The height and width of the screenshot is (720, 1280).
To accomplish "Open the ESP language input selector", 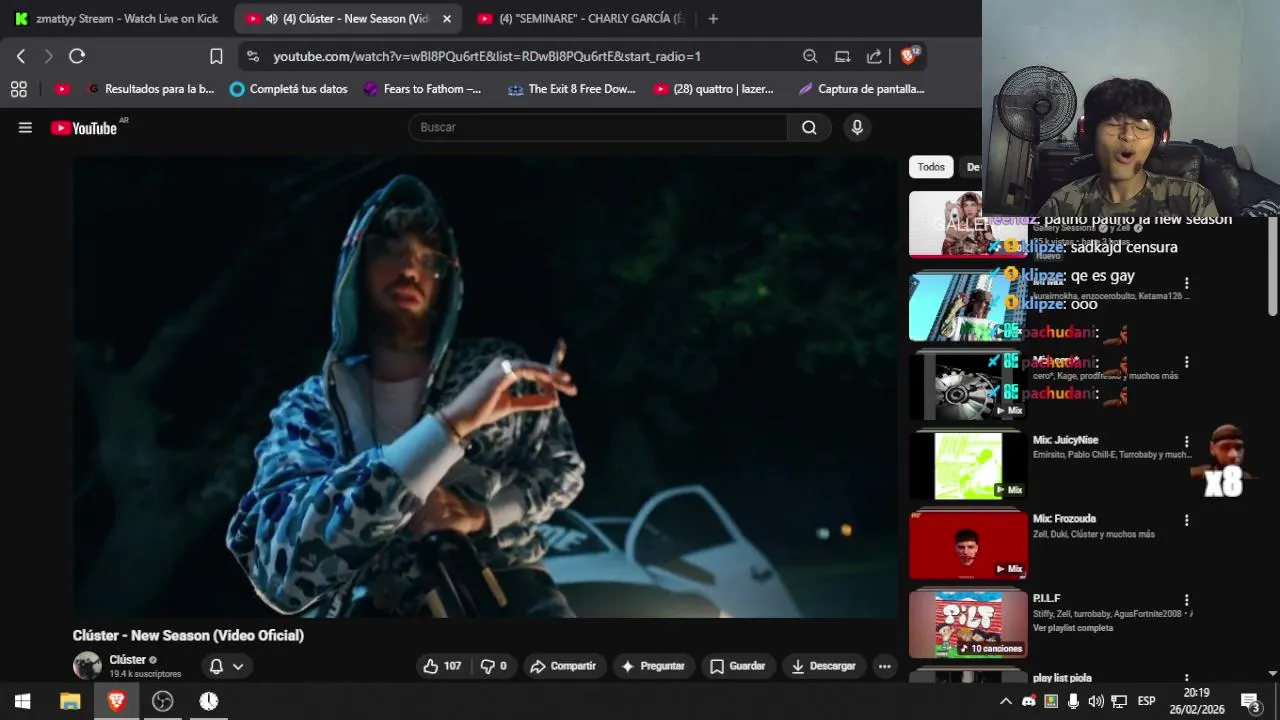I will (x=1146, y=701).
